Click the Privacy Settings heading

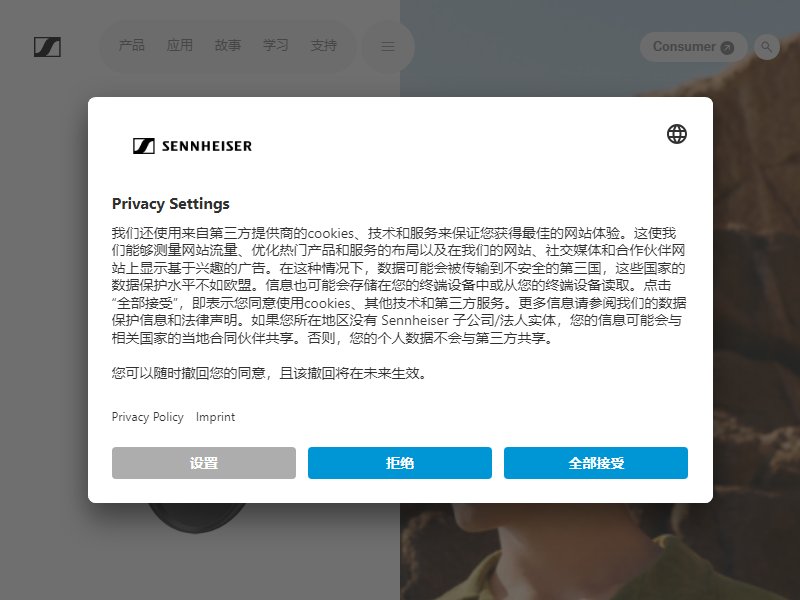tap(170, 204)
